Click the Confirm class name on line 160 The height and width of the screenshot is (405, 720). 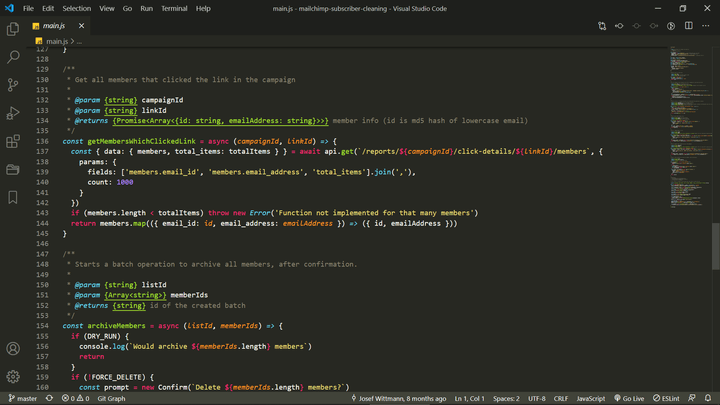[x=172, y=388]
